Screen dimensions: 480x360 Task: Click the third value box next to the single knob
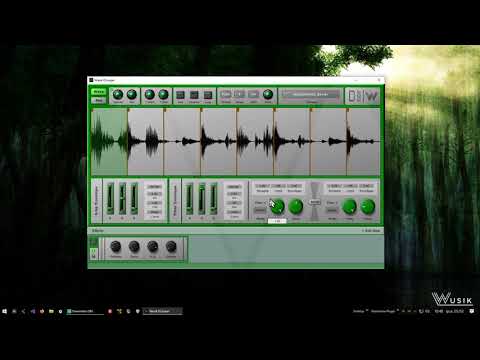pyautogui.click(x=253, y=94)
